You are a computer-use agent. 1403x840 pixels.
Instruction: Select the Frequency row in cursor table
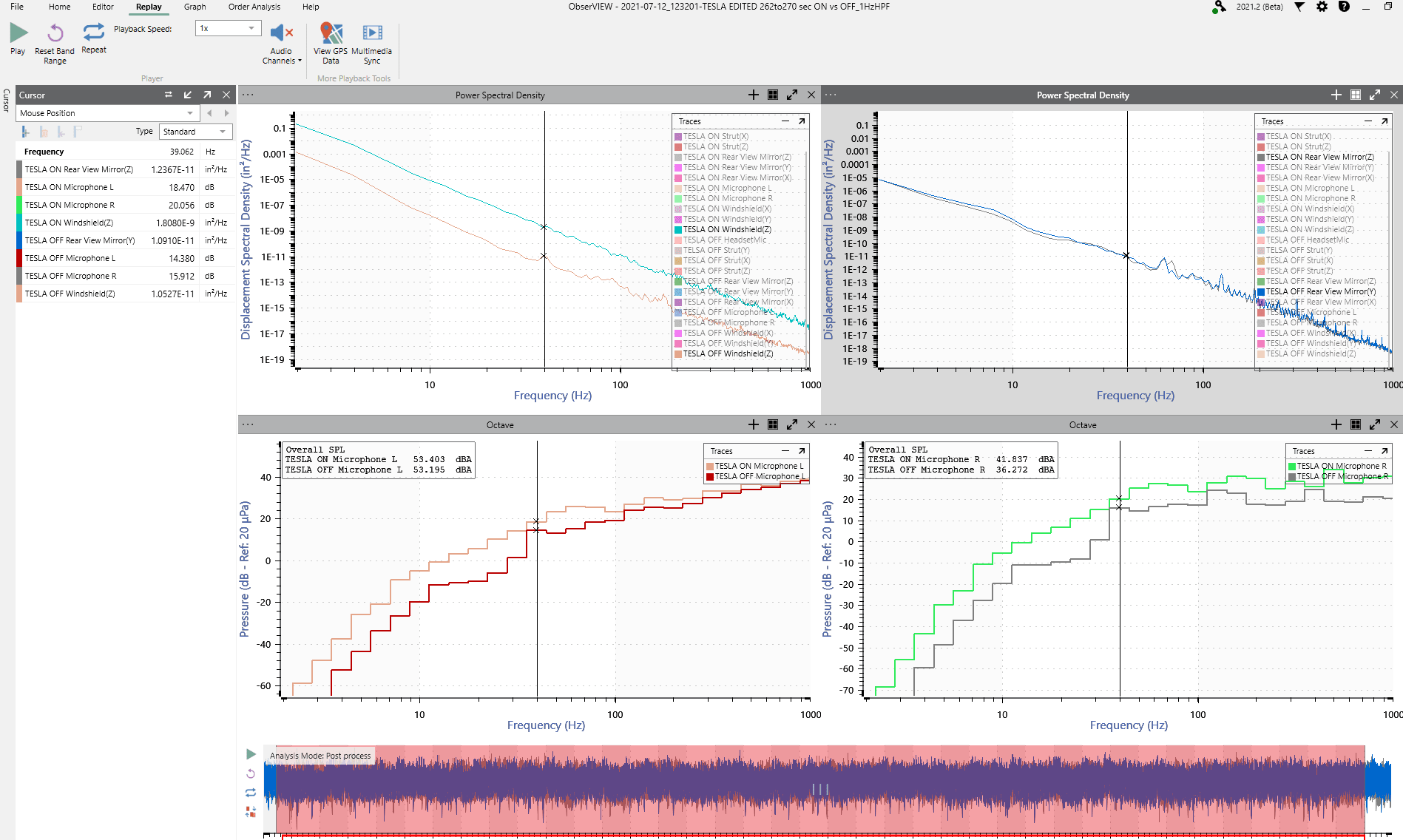click(x=126, y=152)
